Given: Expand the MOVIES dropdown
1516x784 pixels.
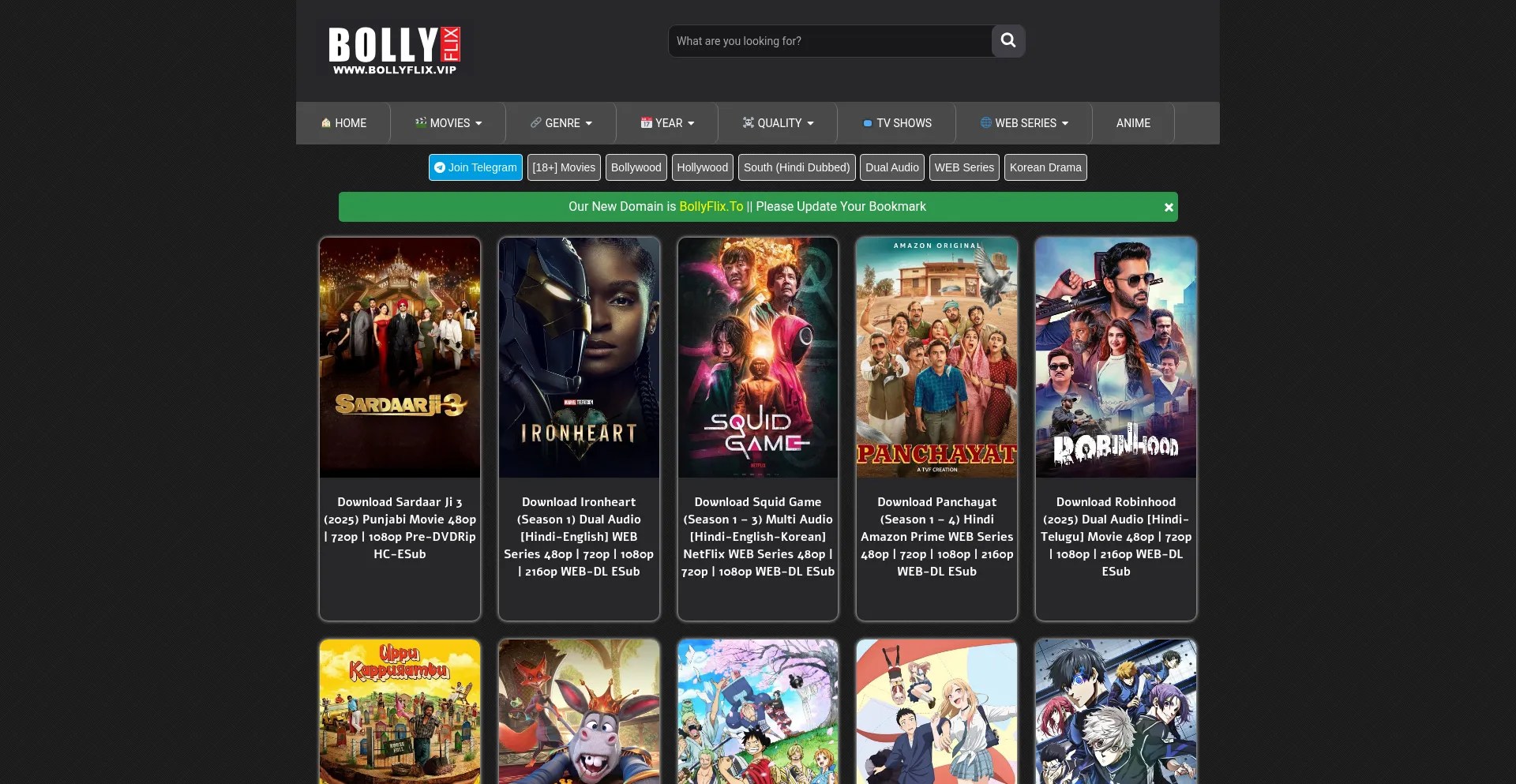Looking at the screenshot, I should tap(448, 123).
